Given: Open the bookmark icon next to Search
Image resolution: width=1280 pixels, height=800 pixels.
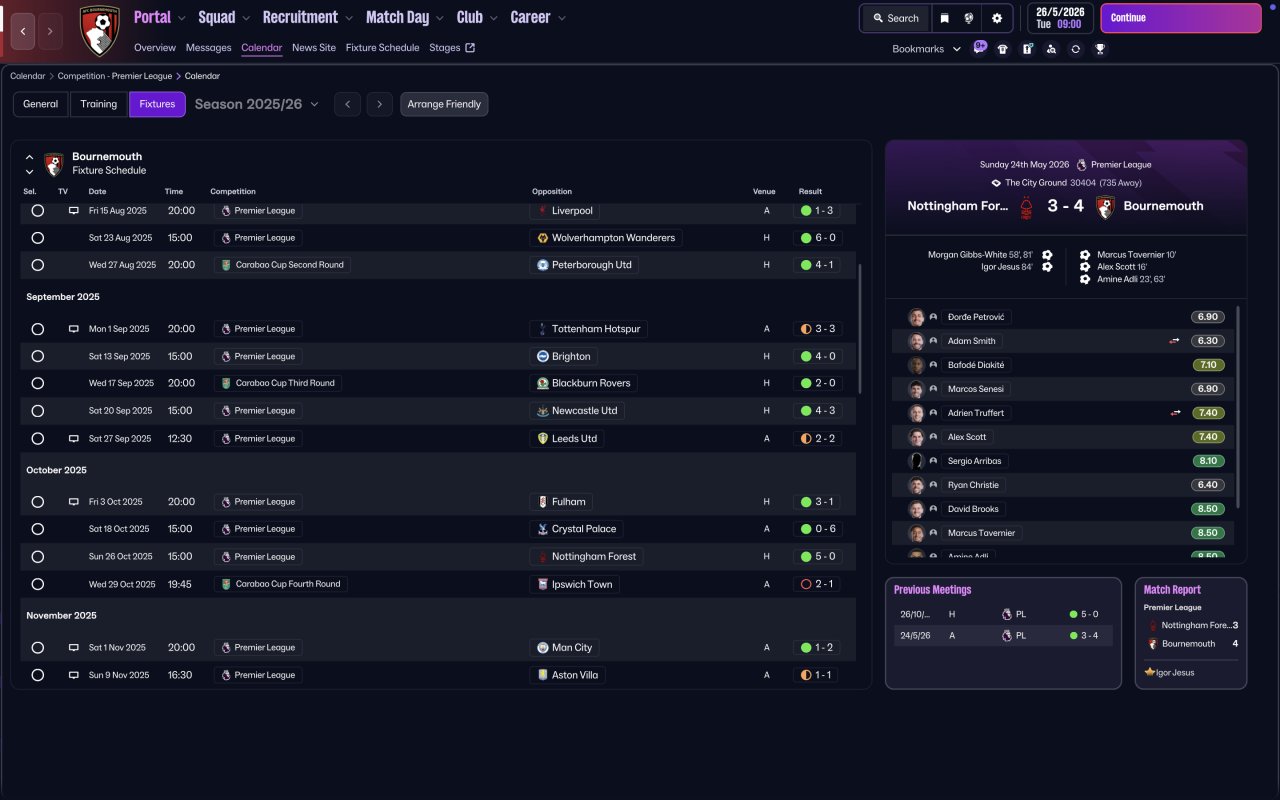Looking at the screenshot, I should pyautogui.click(x=944, y=18).
